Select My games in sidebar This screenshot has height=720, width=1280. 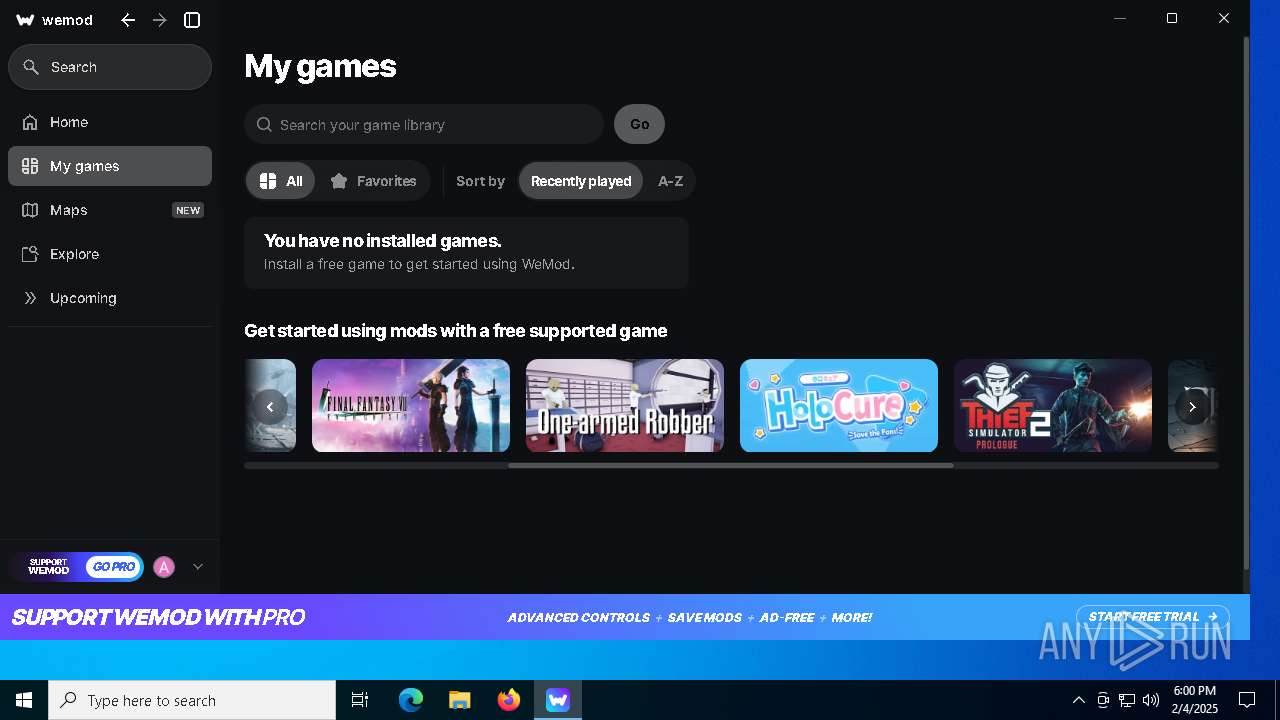pyautogui.click(x=110, y=166)
